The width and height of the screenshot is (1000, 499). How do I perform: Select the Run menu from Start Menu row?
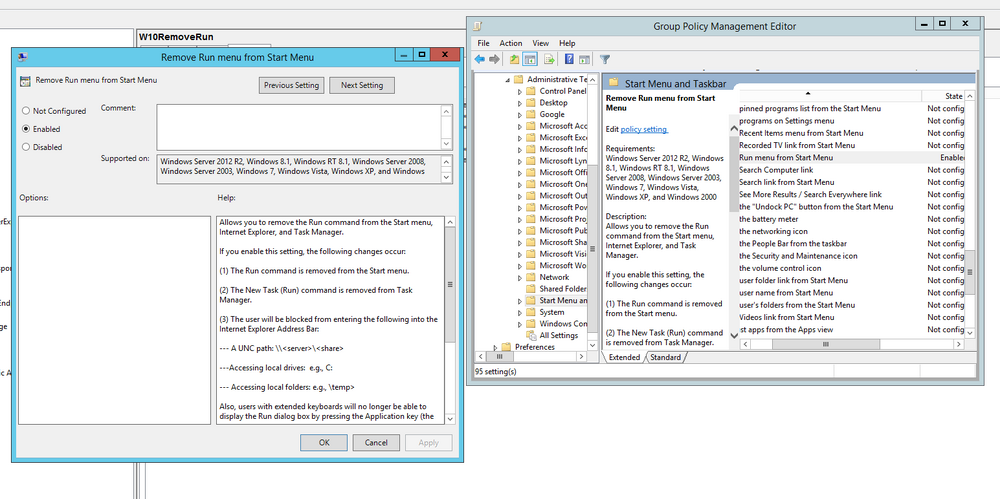pyautogui.click(x=851, y=157)
